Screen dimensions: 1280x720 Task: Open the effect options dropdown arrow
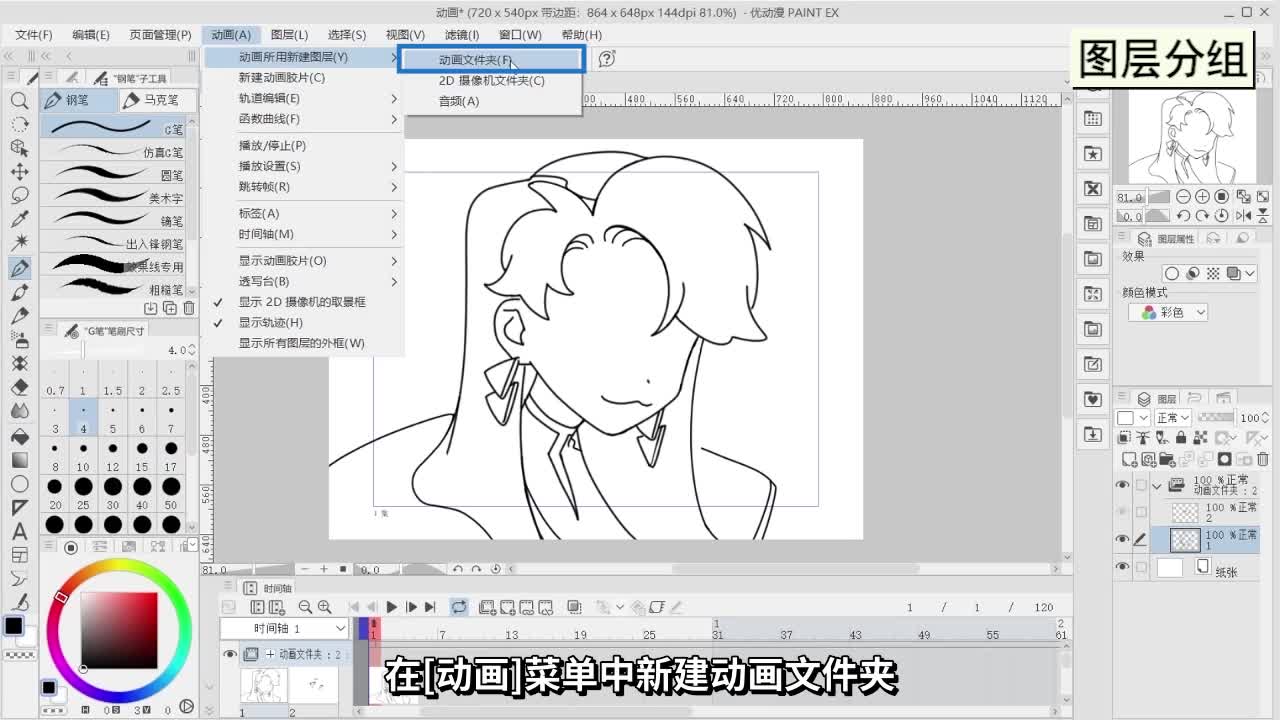[1252, 273]
